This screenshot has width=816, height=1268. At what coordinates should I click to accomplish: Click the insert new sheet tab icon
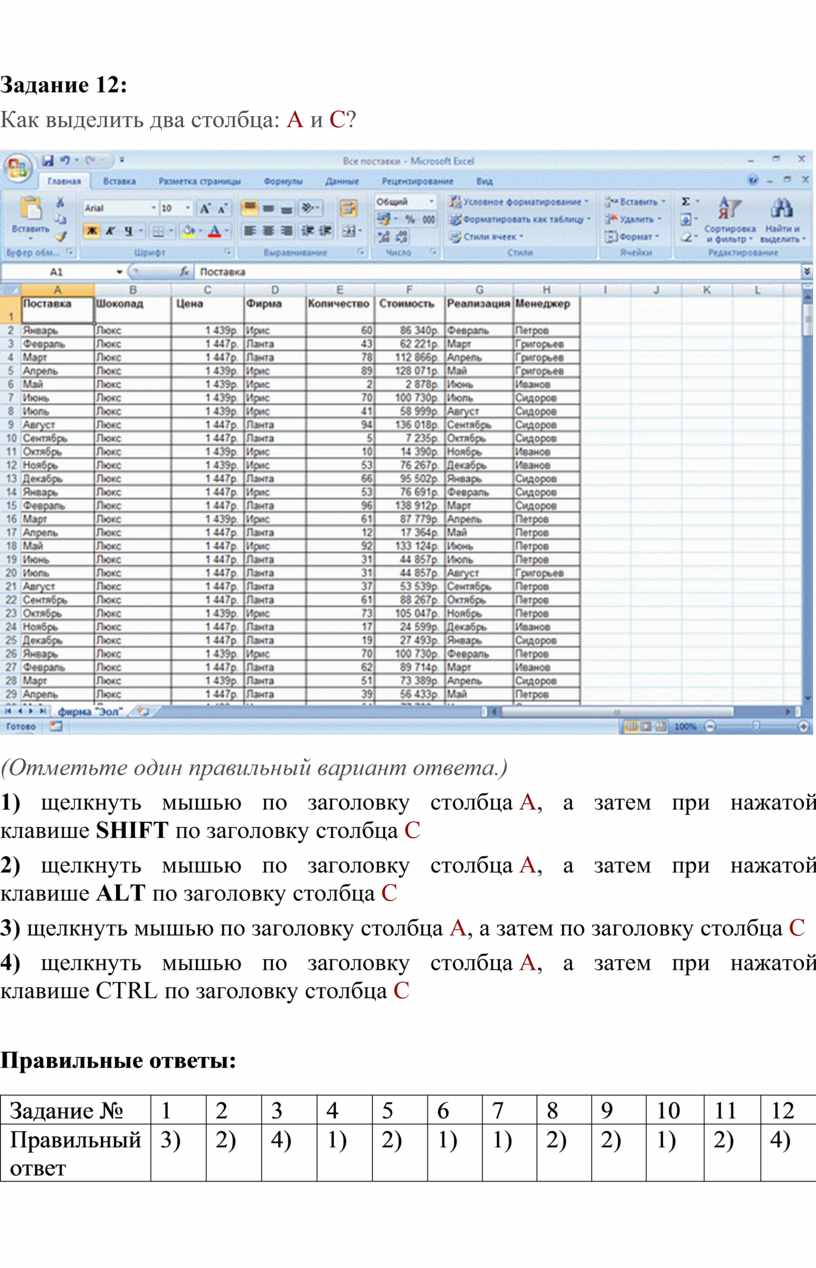coord(143,712)
